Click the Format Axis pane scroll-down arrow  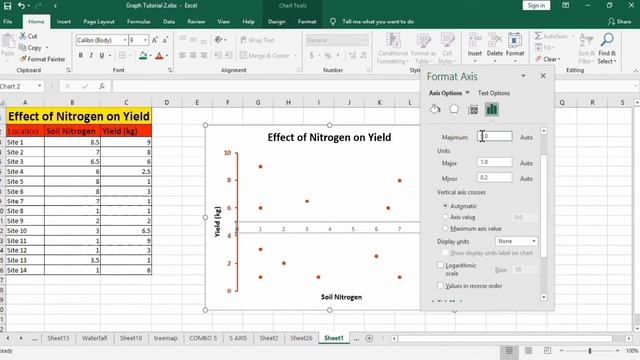point(544,297)
